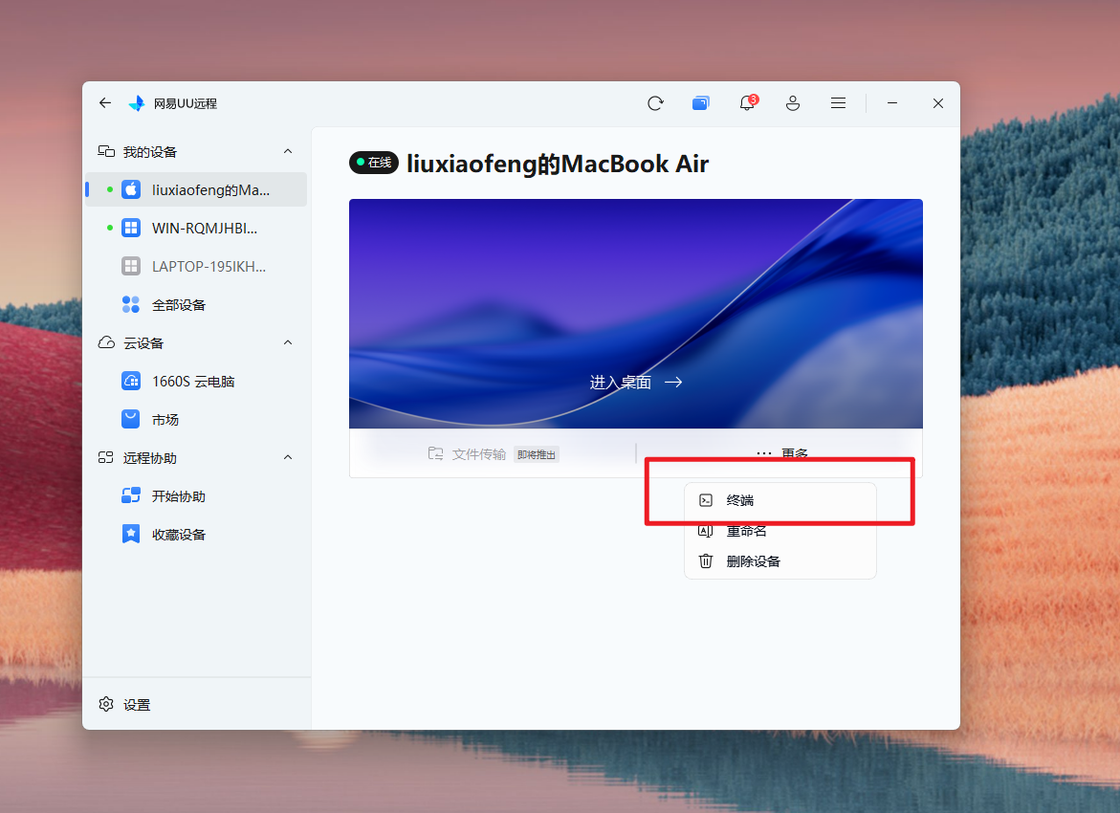This screenshot has height=813, width=1120.
Task: Open 收藏设备 favorite devices icon
Action: coord(131,534)
